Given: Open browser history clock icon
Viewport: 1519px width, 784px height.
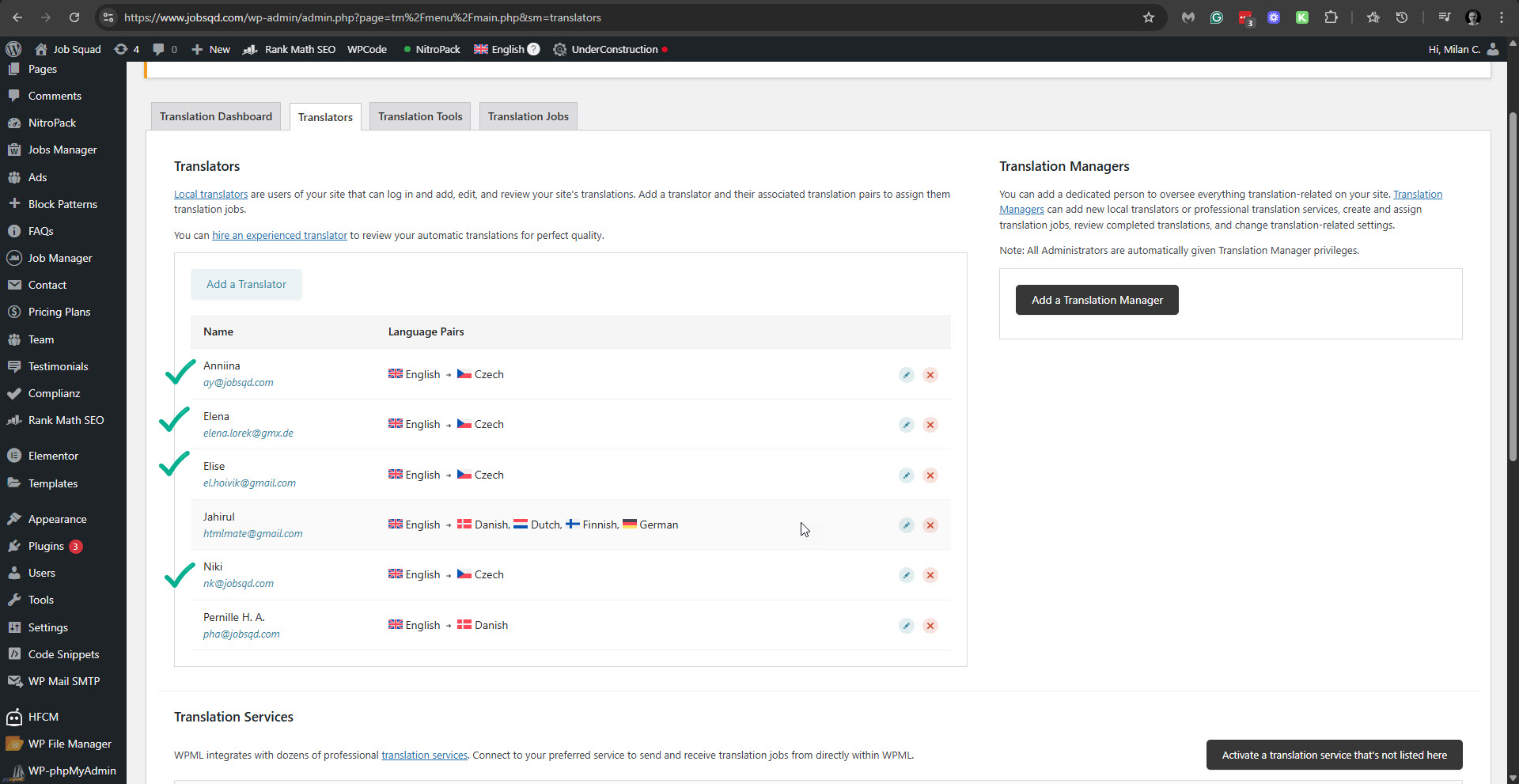Looking at the screenshot, I should pyautogui.click(x=1402, y=17).
